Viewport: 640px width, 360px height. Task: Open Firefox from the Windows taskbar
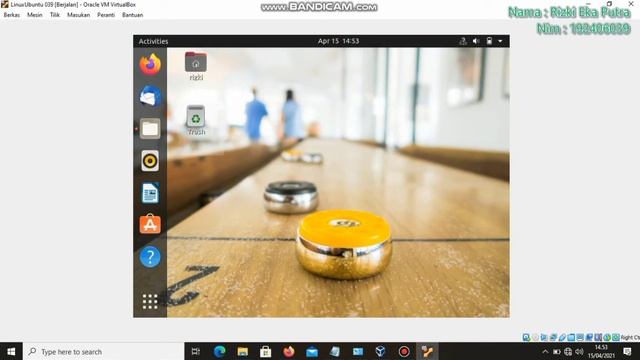coord(289,351)
